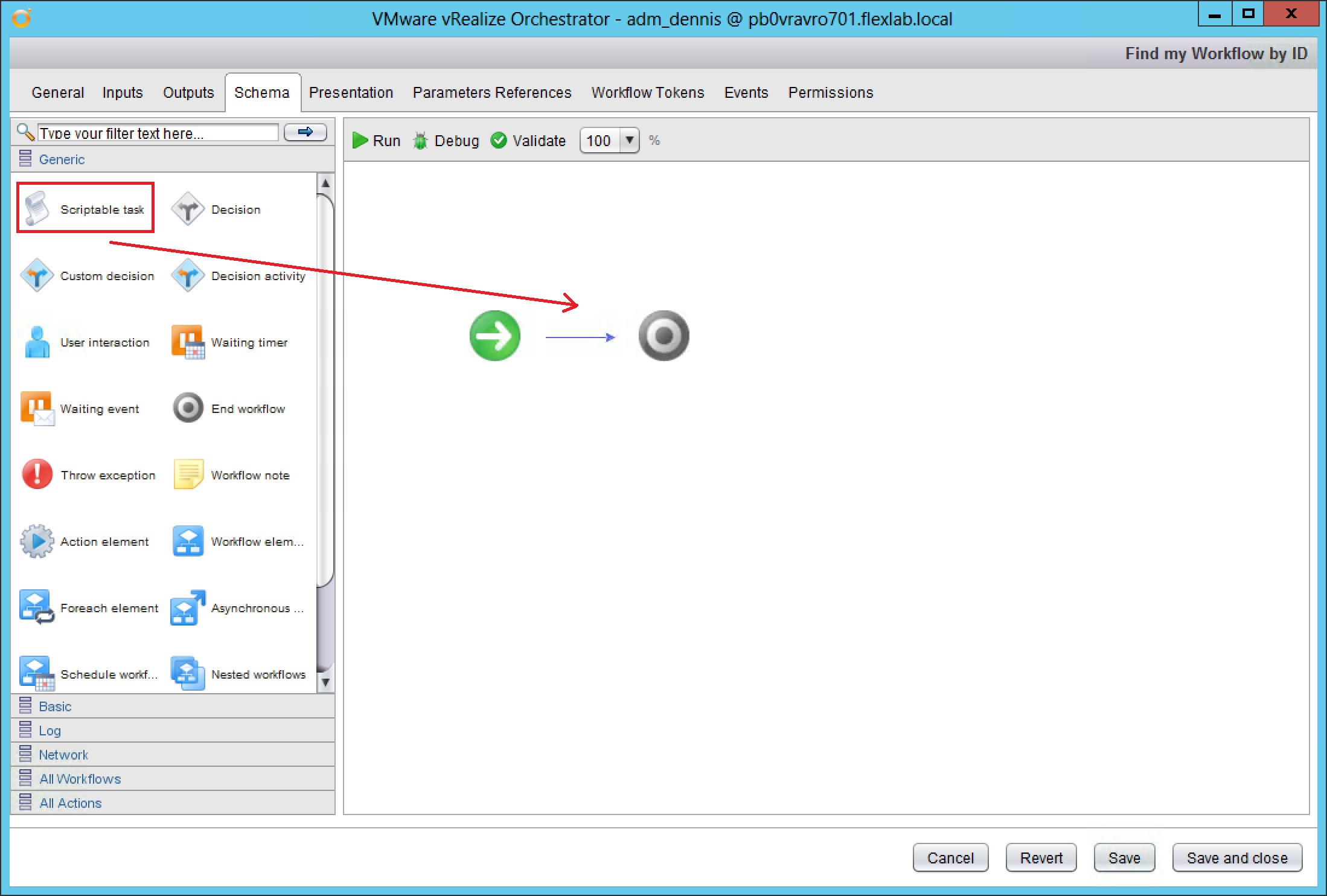
Task: Validate the workflow
Action: pos(528,141)
